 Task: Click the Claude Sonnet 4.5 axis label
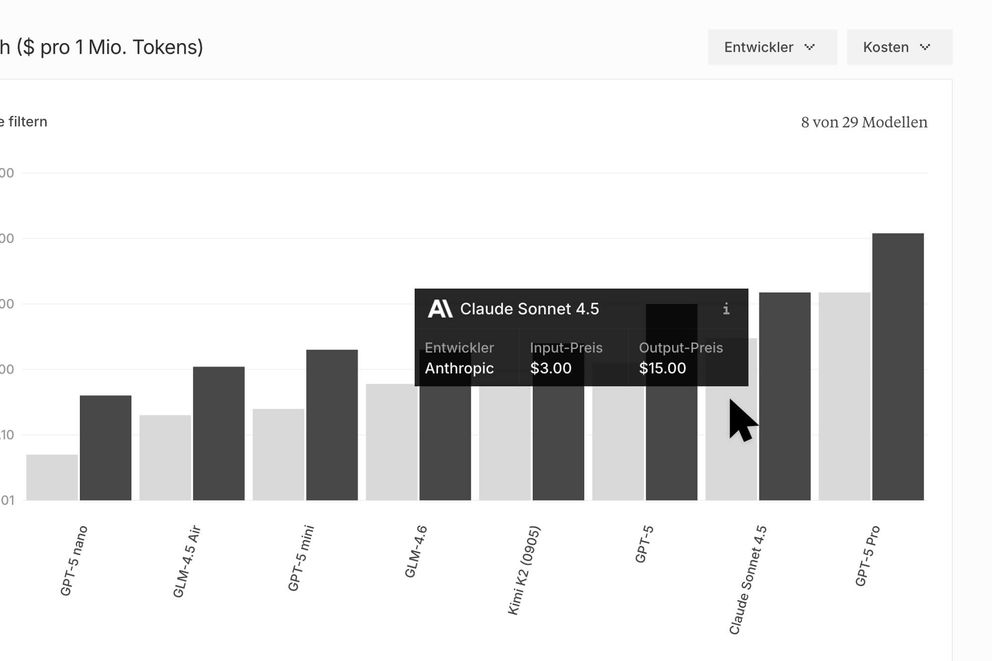coord(747,579)
